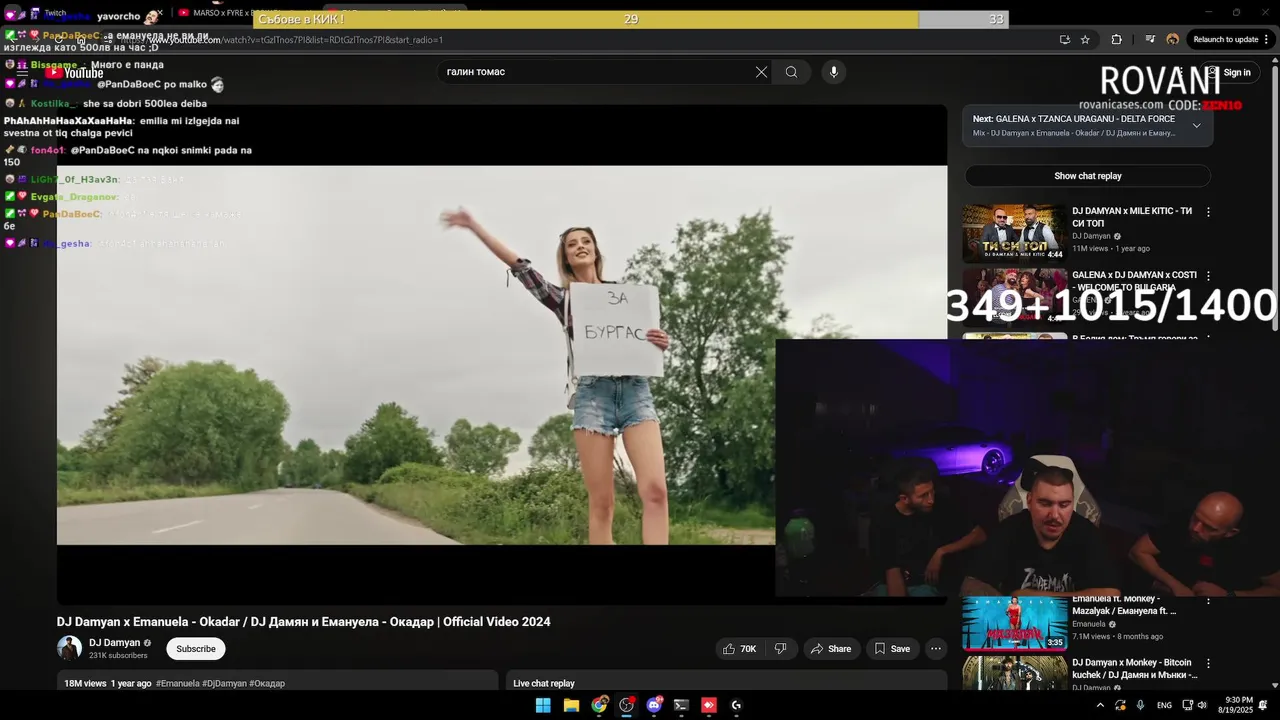
Task: Bookmark this page with the star icon
Action: 1086,40
